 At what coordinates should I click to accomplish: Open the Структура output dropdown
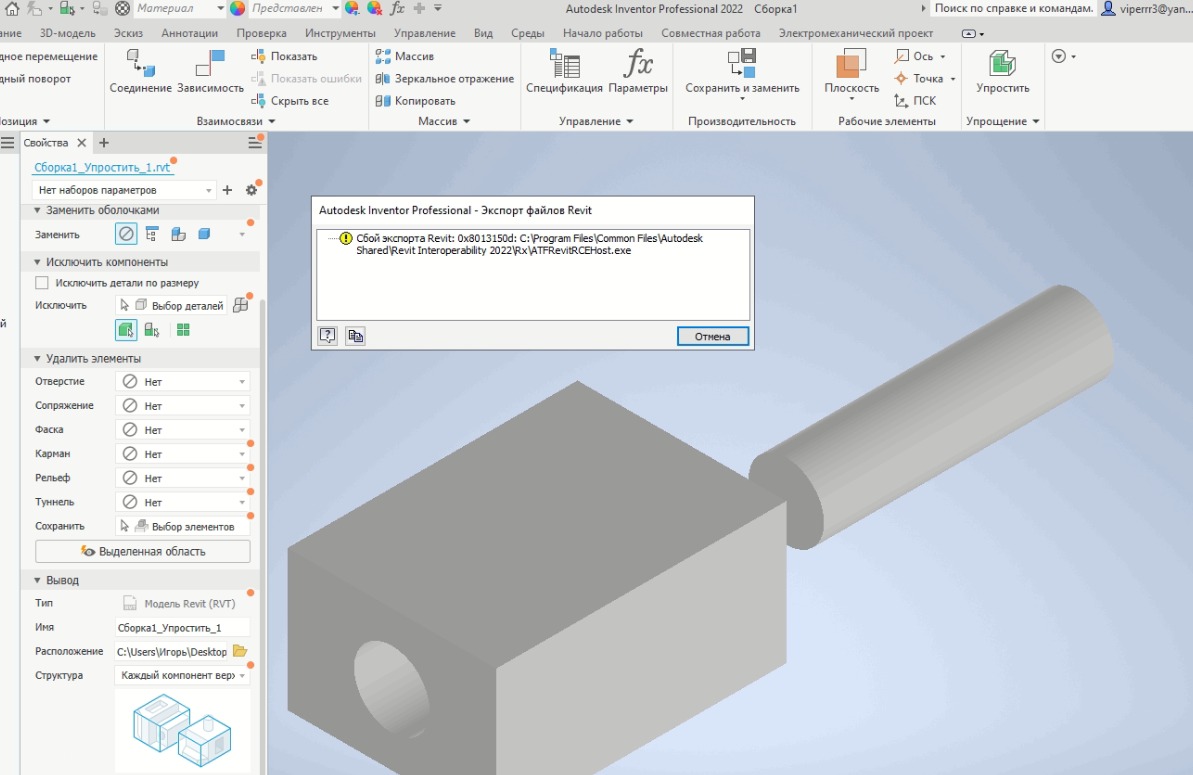tap(183, 675)
